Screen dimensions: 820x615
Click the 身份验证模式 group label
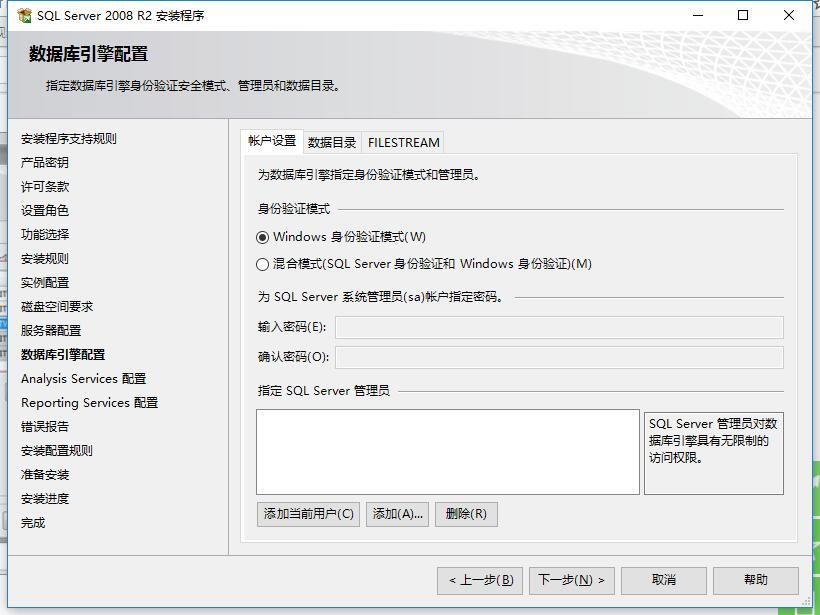click(293, 209)
